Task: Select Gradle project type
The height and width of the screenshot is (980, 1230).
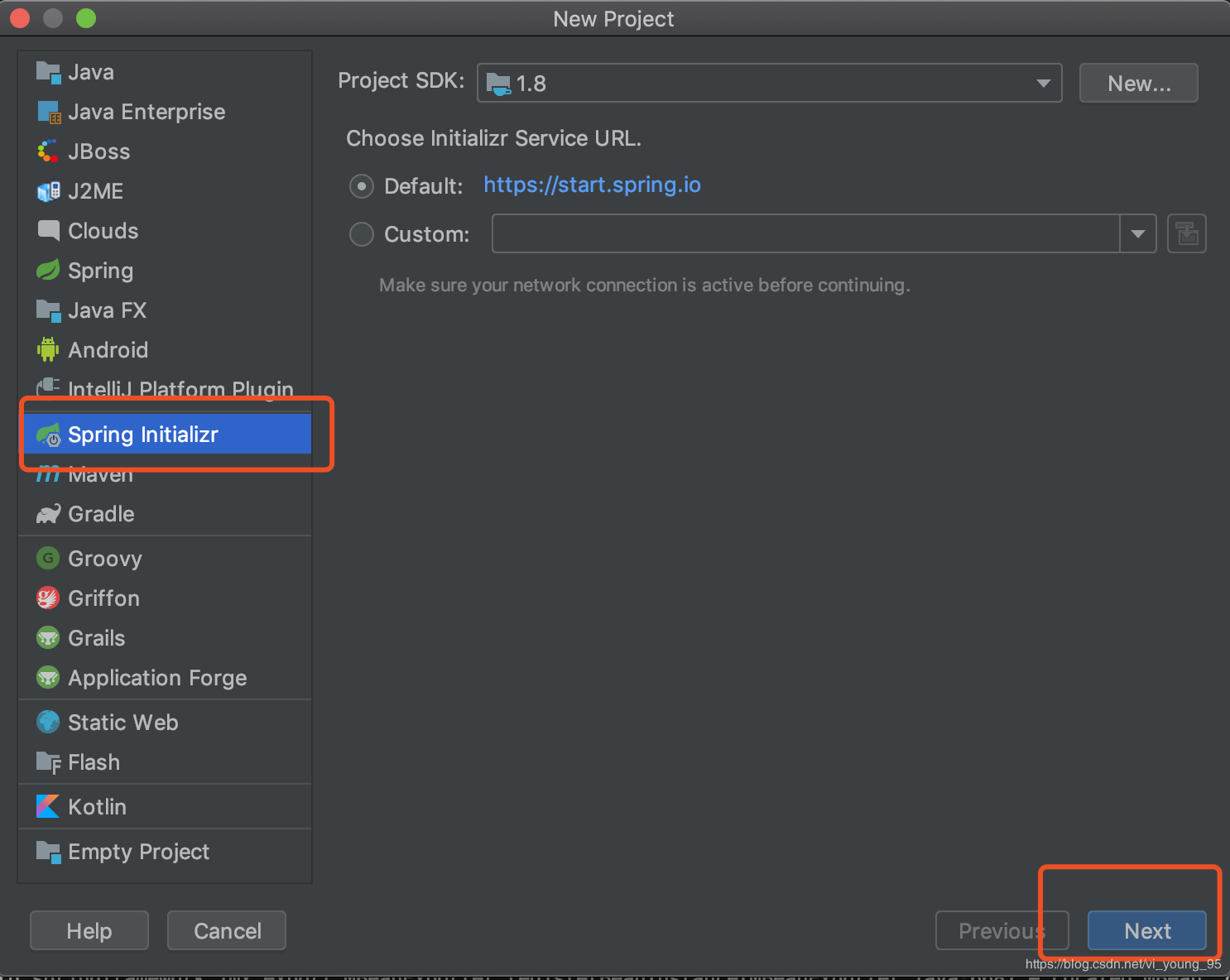Action: pos(166,514)
